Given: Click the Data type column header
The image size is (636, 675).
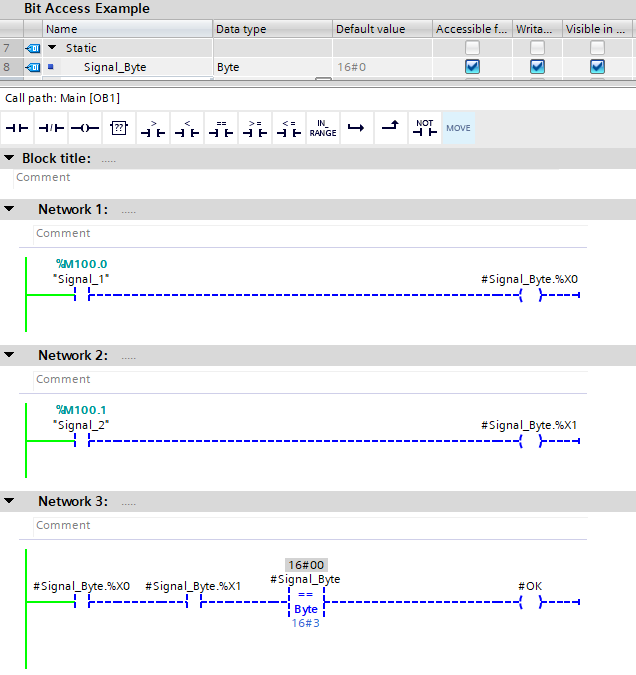Looking at the screenshot, I should 271,29.
